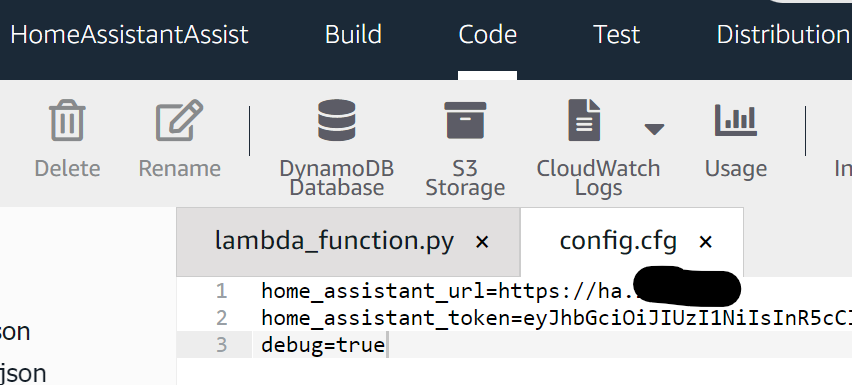Go to the Distribution tab
The width and height of the screenshot is (852, 385).
[783, 35]
